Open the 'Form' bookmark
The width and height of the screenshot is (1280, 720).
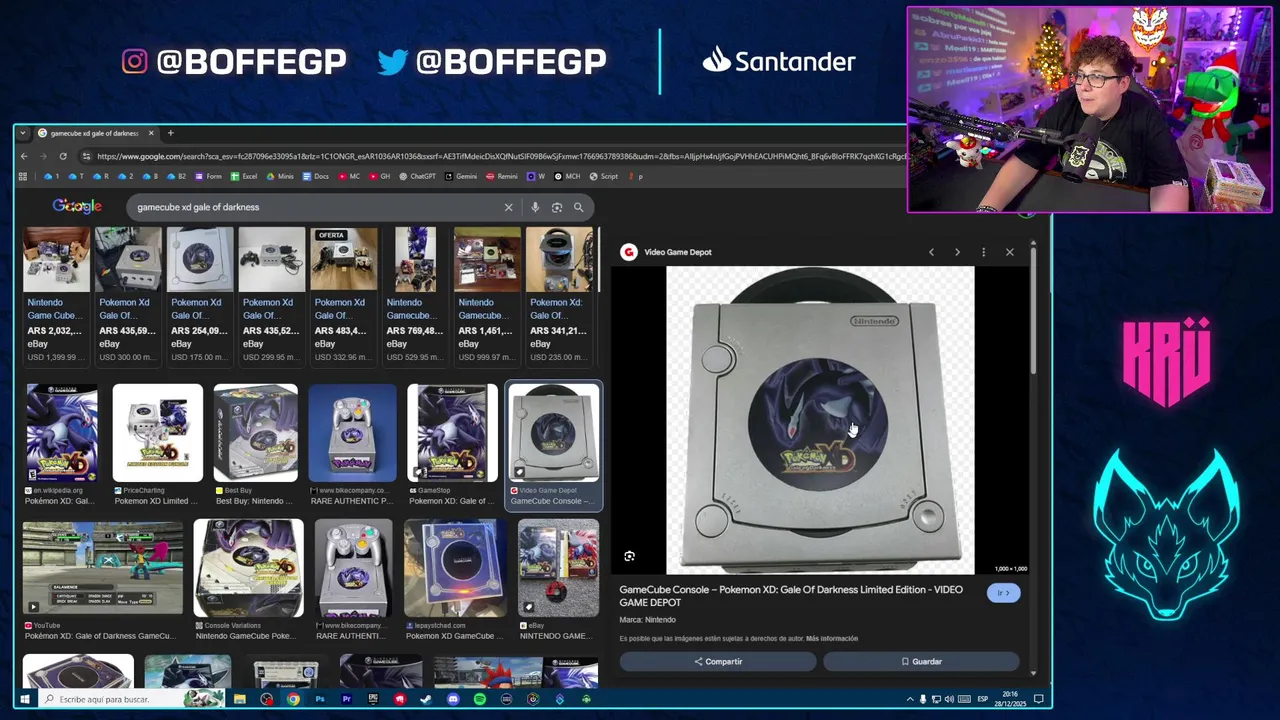point(208,176)
